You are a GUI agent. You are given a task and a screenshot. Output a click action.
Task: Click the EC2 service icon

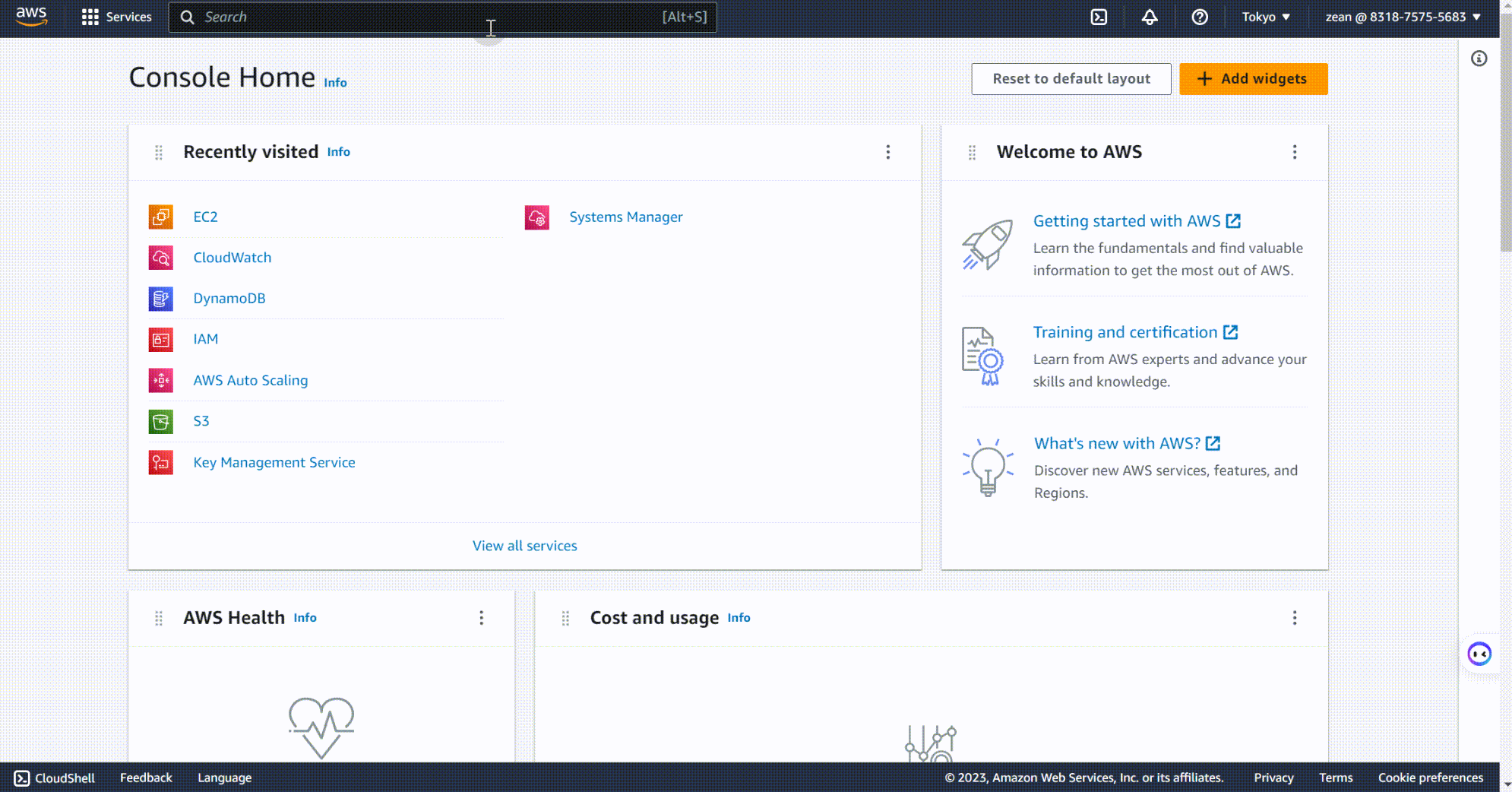[x=161, y=217]
